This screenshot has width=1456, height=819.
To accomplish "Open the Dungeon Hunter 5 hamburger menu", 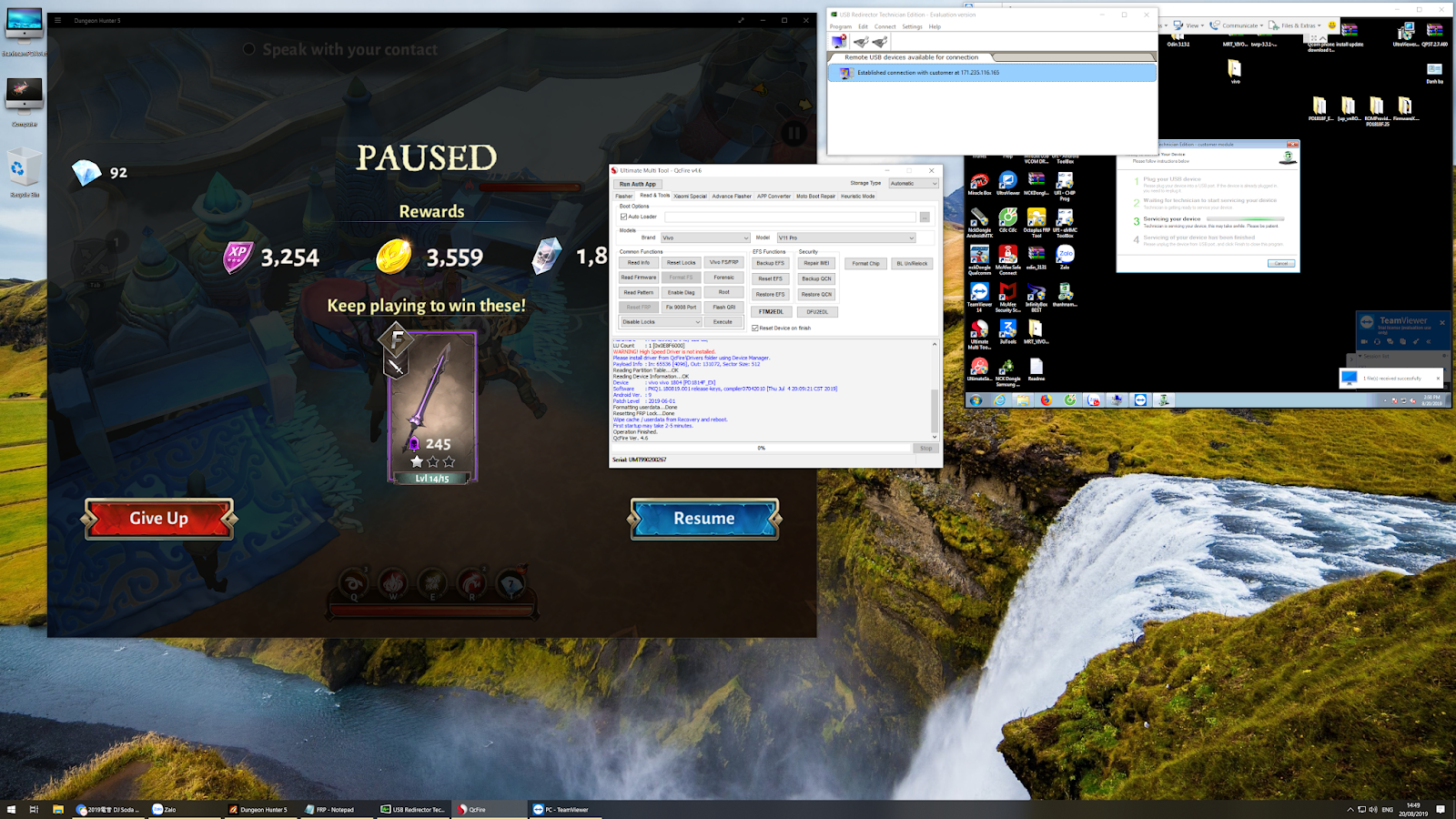I will point(57,20).
